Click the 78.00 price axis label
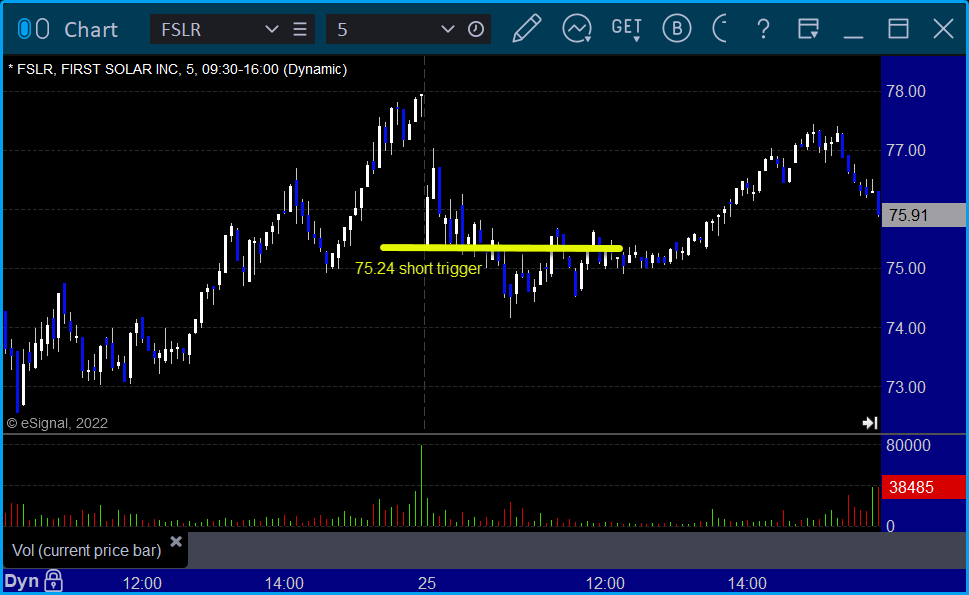The height and width of the screenshot is (595, 969). [906, 91]
